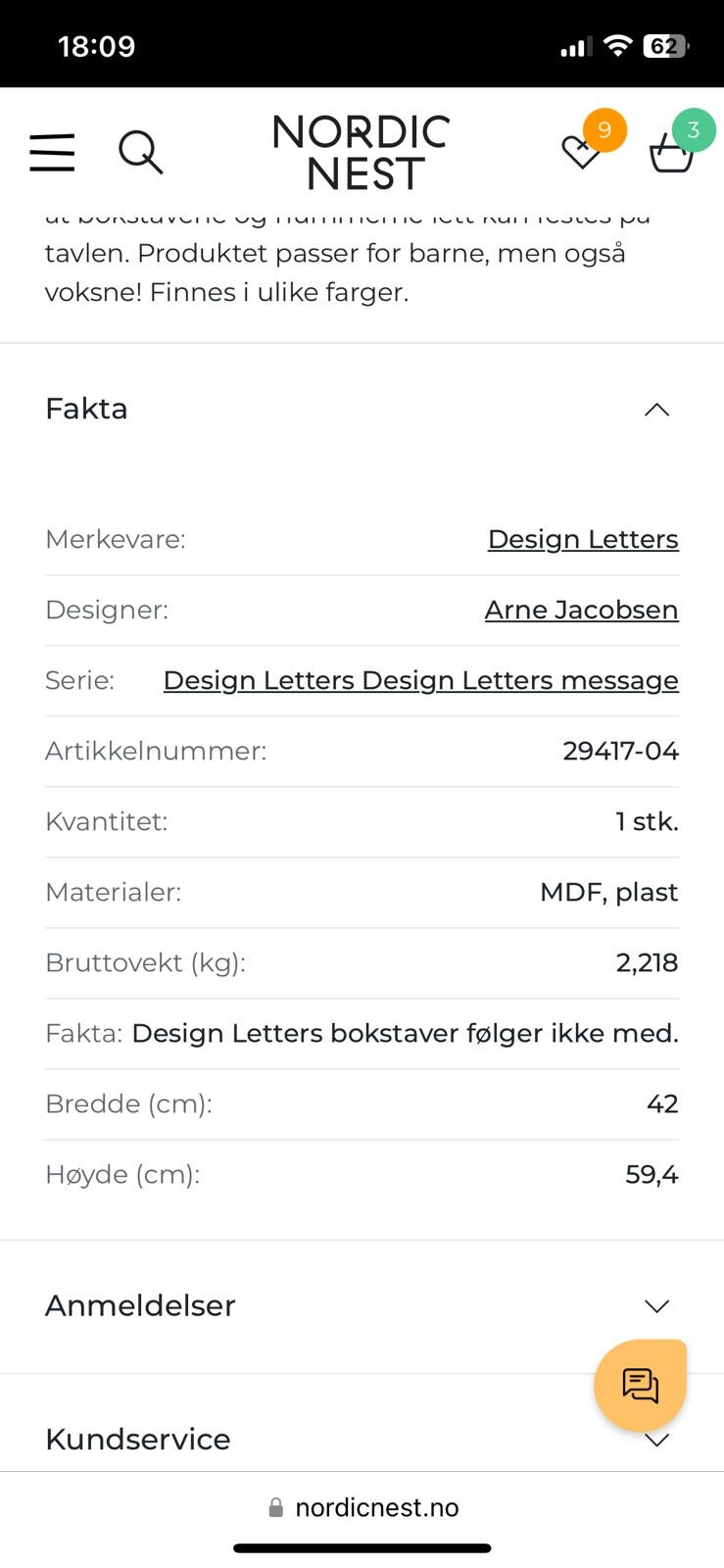Viewport: 724px width, 1568px height.
Task: Tap the Anmeldelser heading
Action: click(x=140, y=1305)
